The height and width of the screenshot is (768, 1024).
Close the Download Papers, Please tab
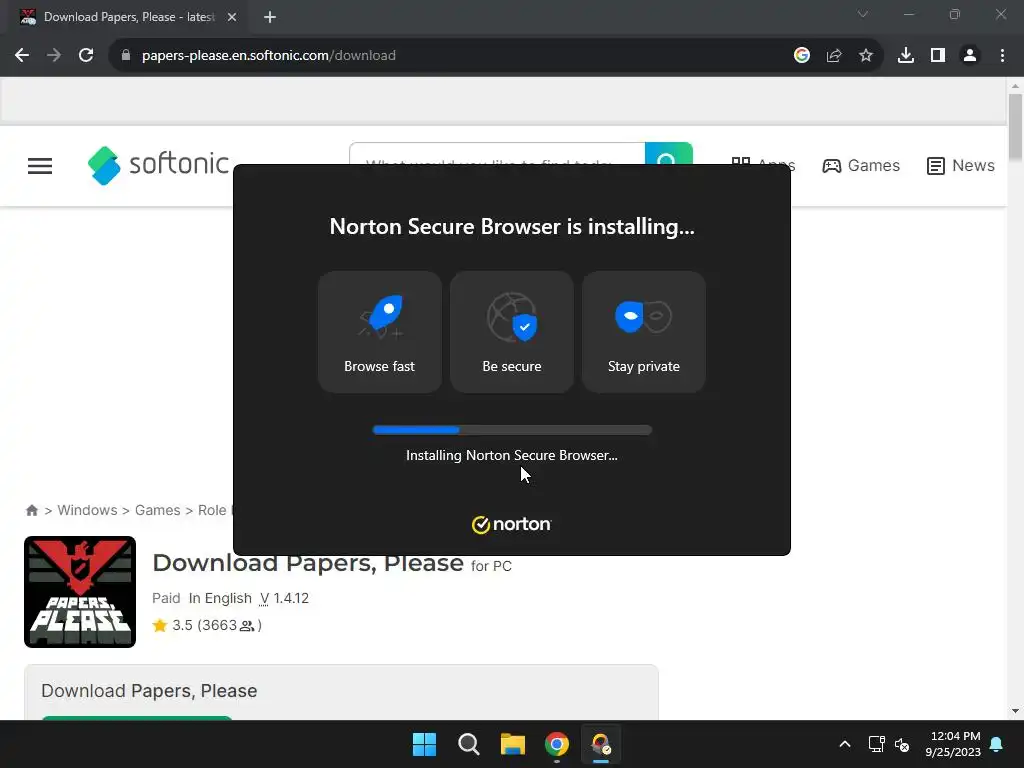tap(232, 17)
